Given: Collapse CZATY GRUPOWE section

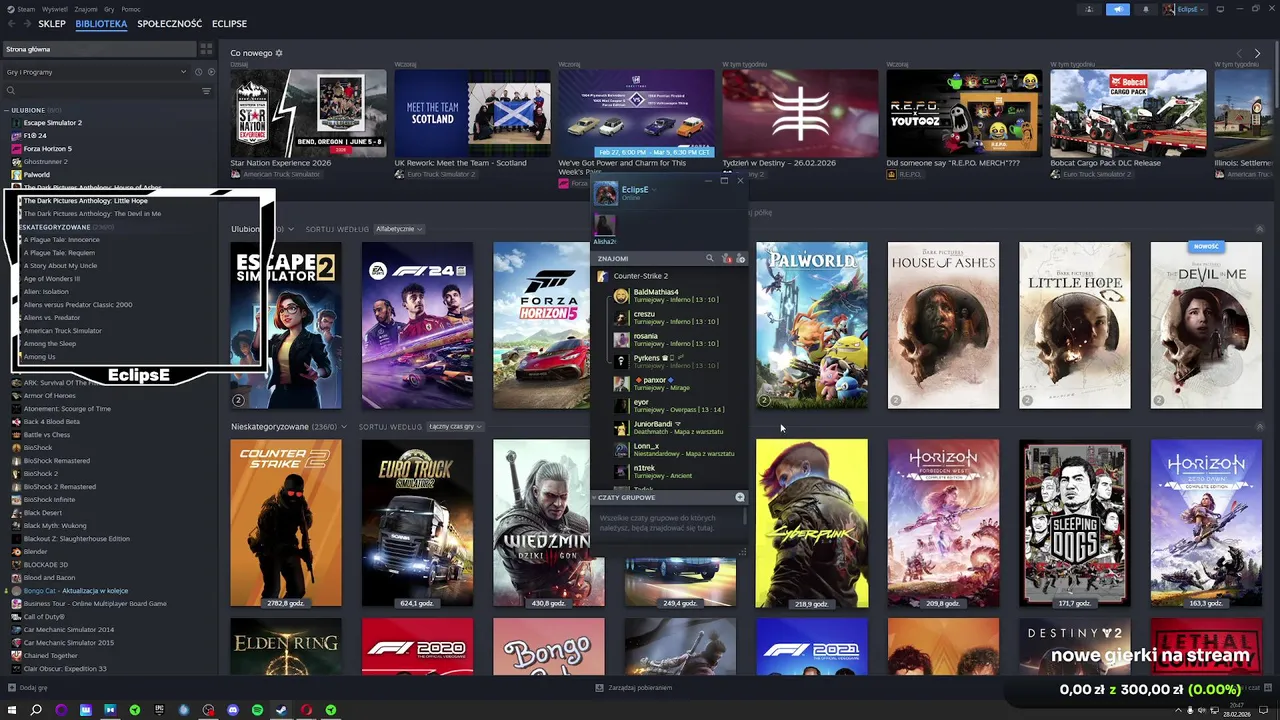Looking at the screenshot, I should click(593, 497).
